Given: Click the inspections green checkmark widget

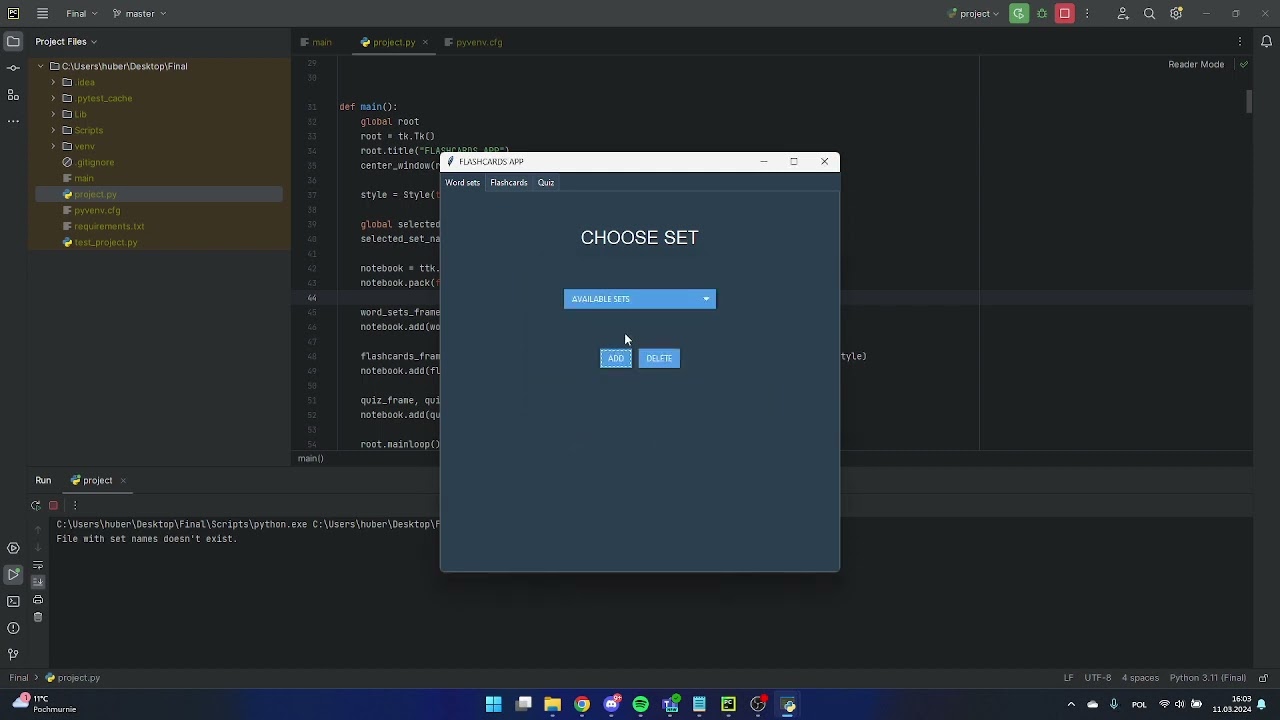Looking at the screenshot, I should pos(1243,64).
